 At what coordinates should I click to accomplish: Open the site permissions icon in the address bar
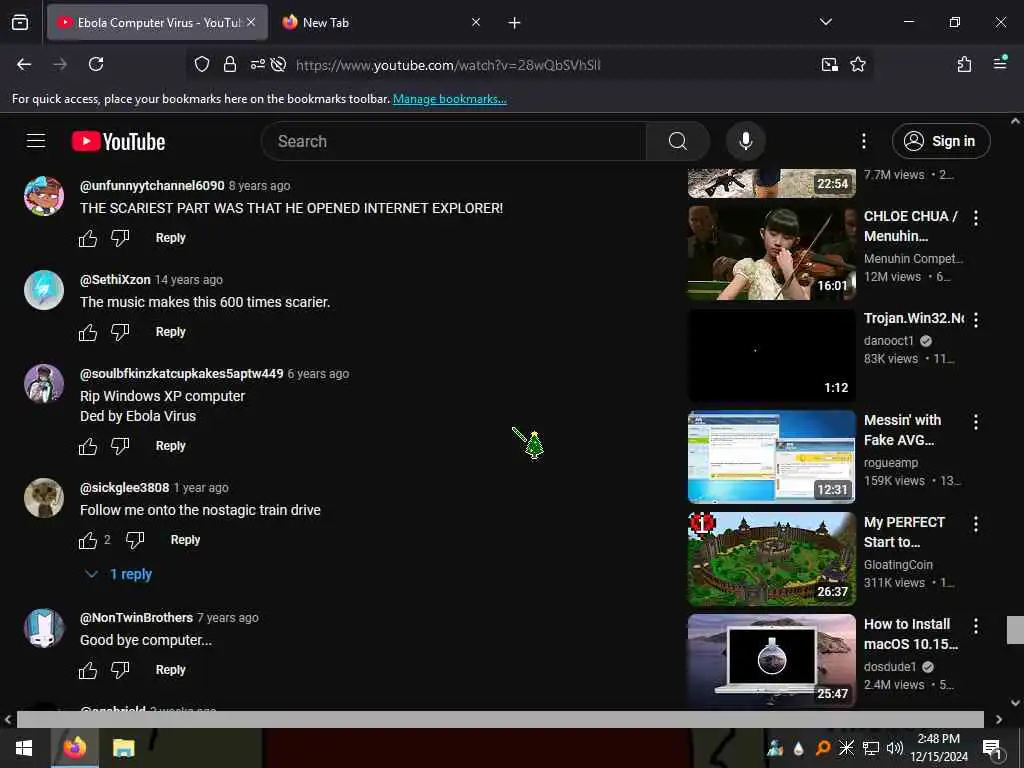pyautogui.click(x=257, y=64)
